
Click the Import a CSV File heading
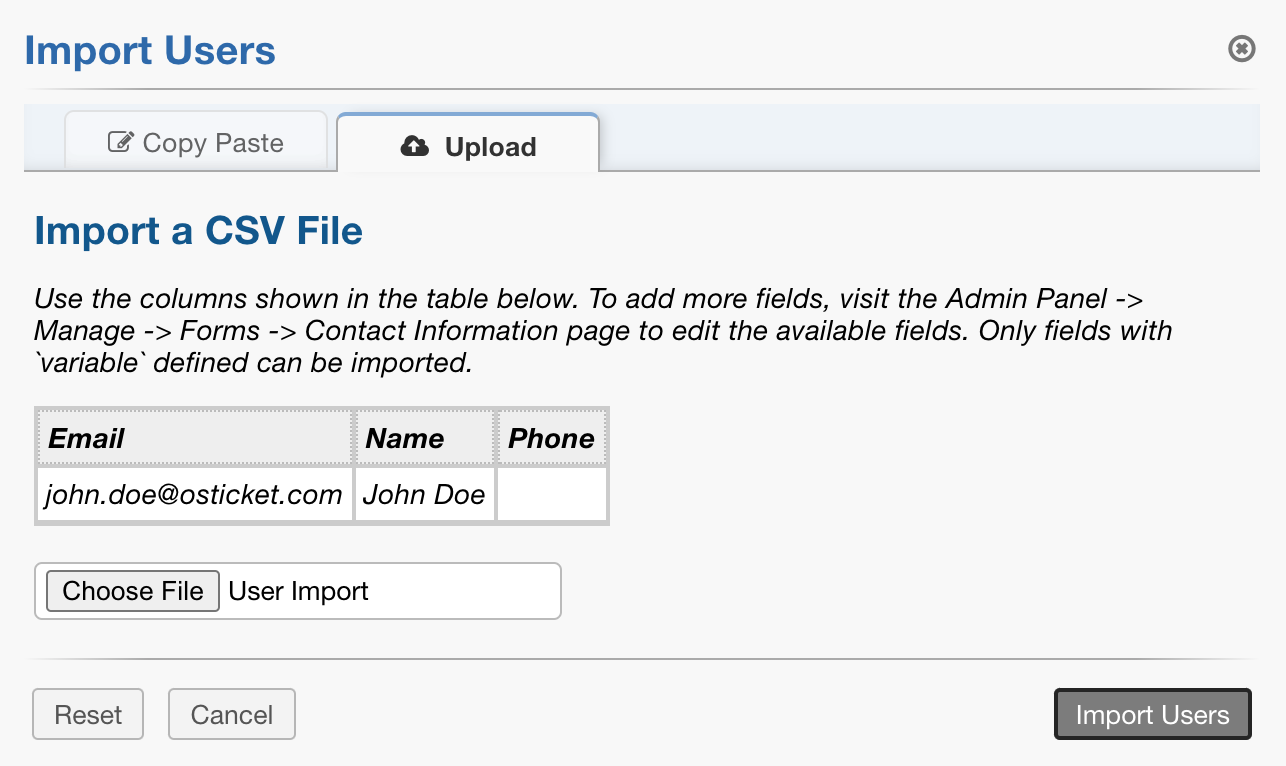point(198,231)
